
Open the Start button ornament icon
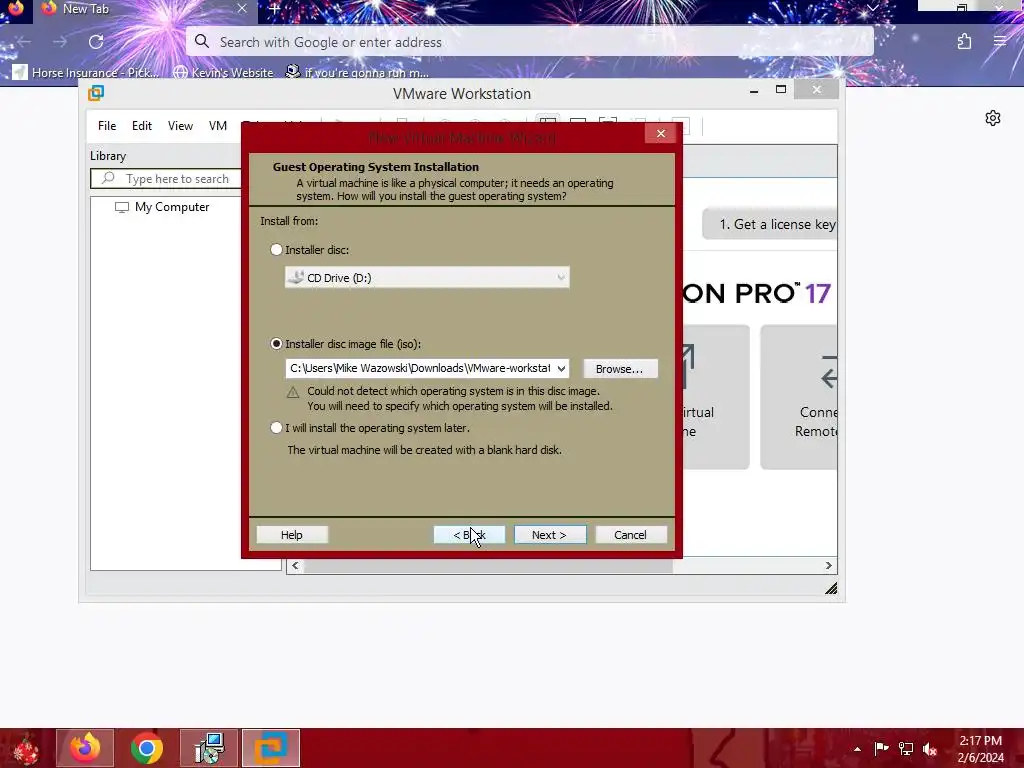[x=25, y=748]
